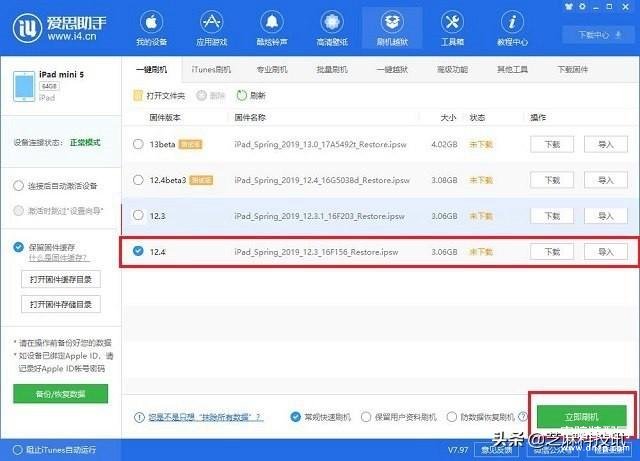Click the i4 爱思助手 logo
Screen dimensions: 640x461
pyautogui.click(x=60, y=28)
